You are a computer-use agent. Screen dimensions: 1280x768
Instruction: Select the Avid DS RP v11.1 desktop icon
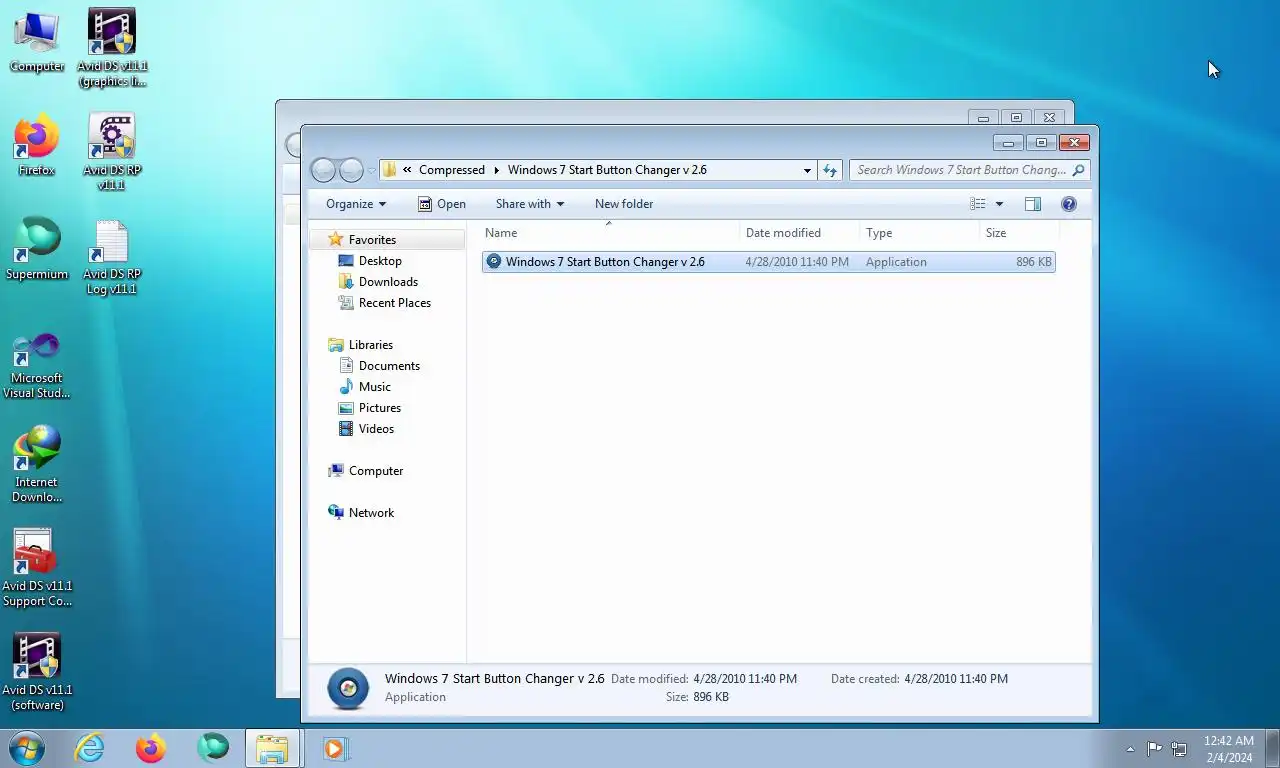pos(112,152)
